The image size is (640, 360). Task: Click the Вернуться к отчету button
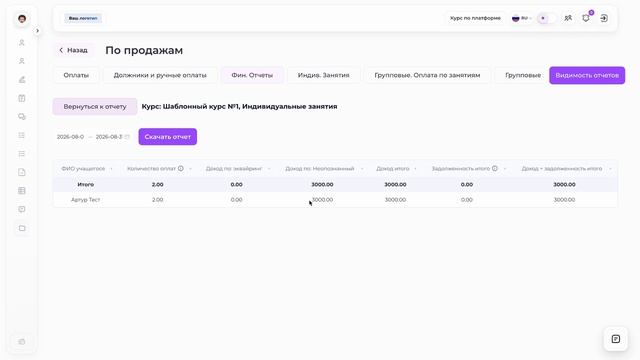95,107
